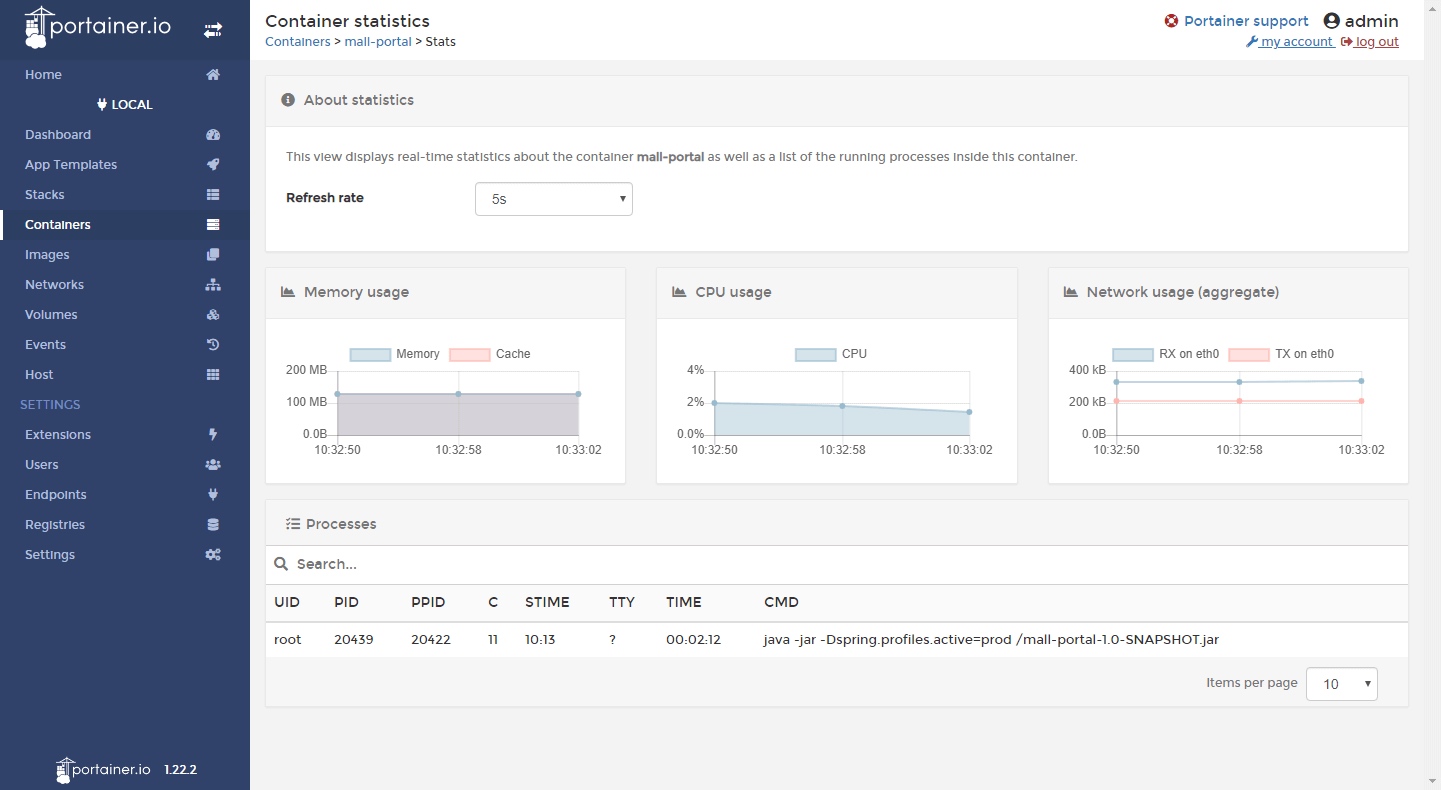Toggle the TX on eth0 color swatch
Screen dimensions: 1441x790
coord(1248,354)
